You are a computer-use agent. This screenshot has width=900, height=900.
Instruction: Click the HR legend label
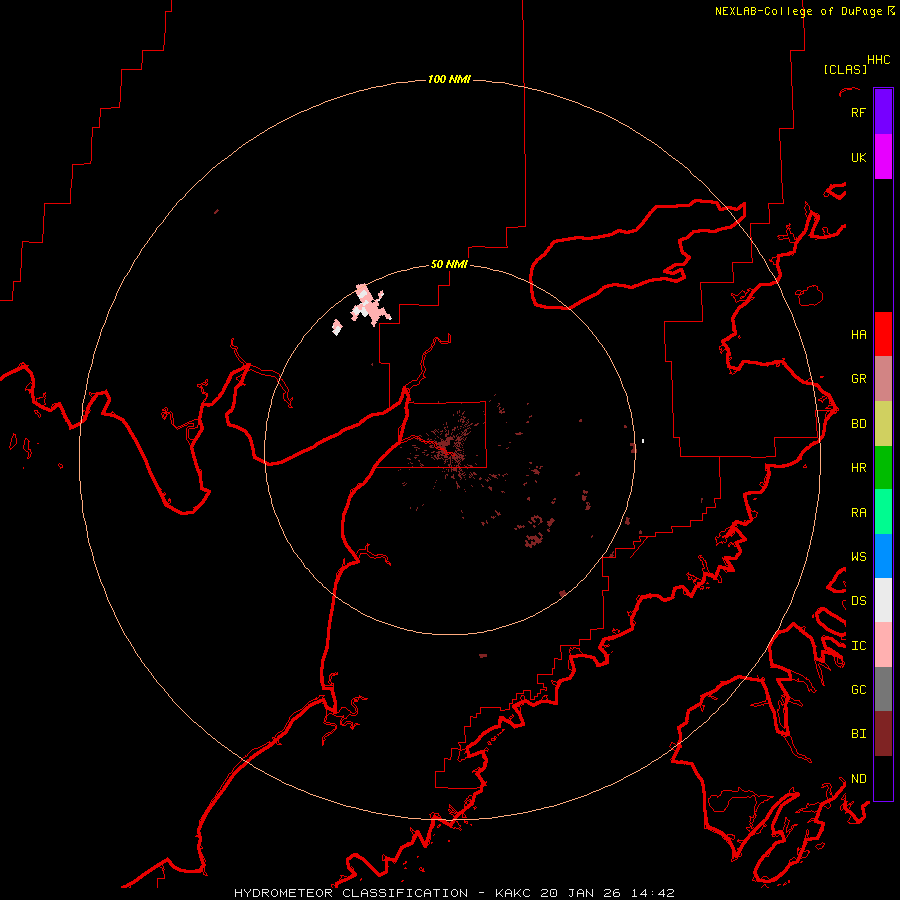coord(858,467)
